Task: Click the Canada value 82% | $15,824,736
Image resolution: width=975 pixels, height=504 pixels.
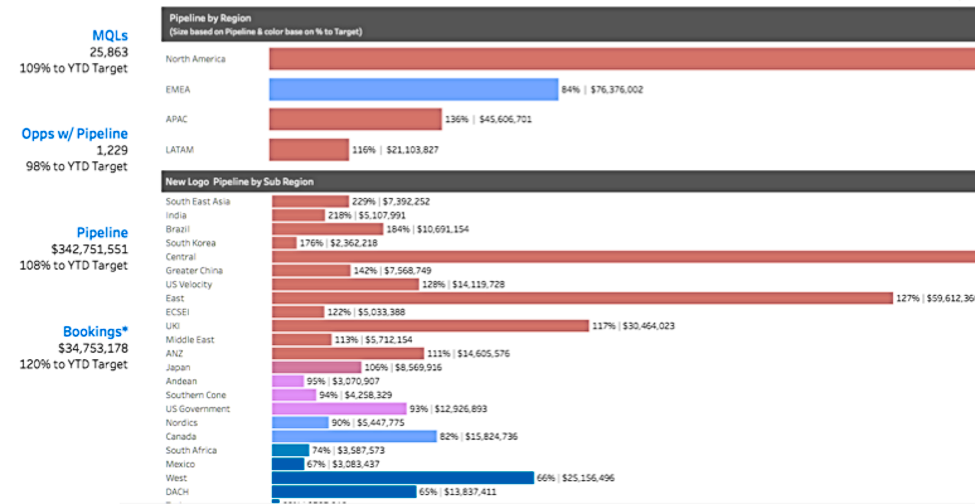Action: coord(479,436)
